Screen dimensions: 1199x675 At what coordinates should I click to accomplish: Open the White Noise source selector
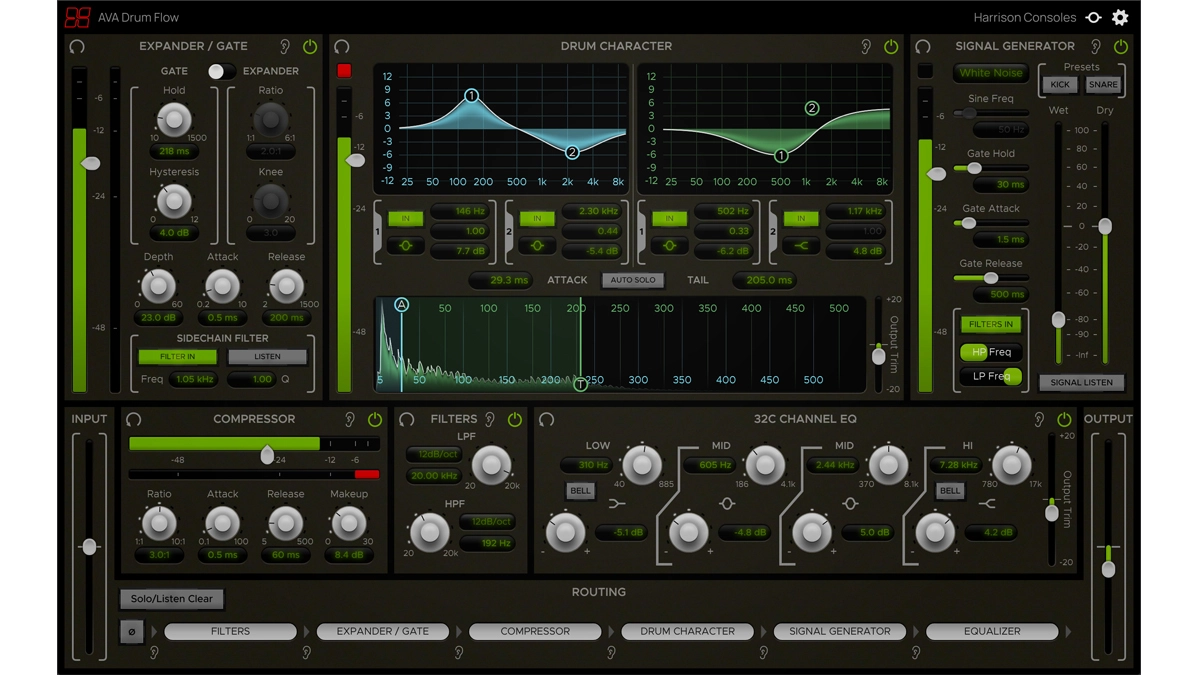tap(991, 73)
